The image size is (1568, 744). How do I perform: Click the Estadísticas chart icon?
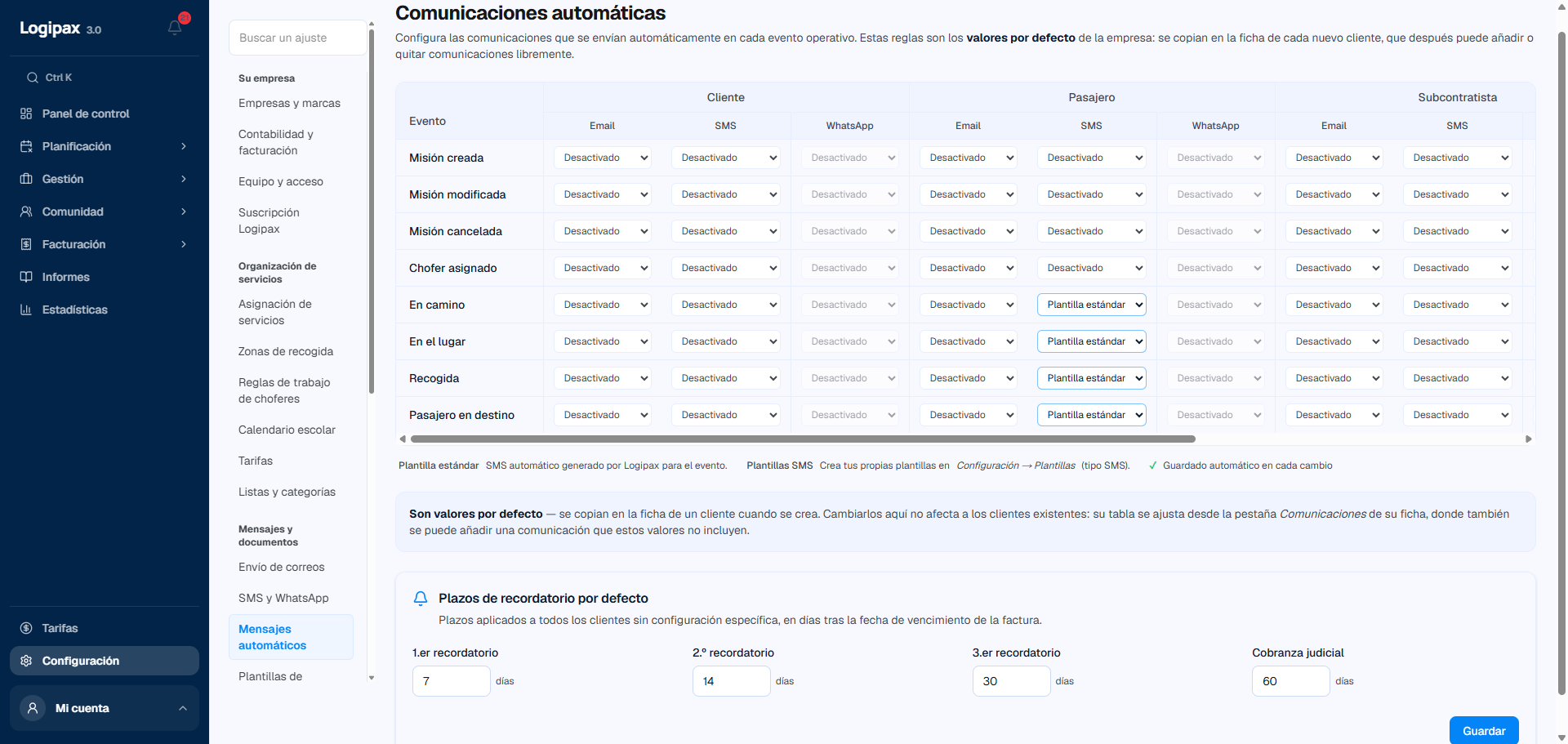(x=26, y=310)
